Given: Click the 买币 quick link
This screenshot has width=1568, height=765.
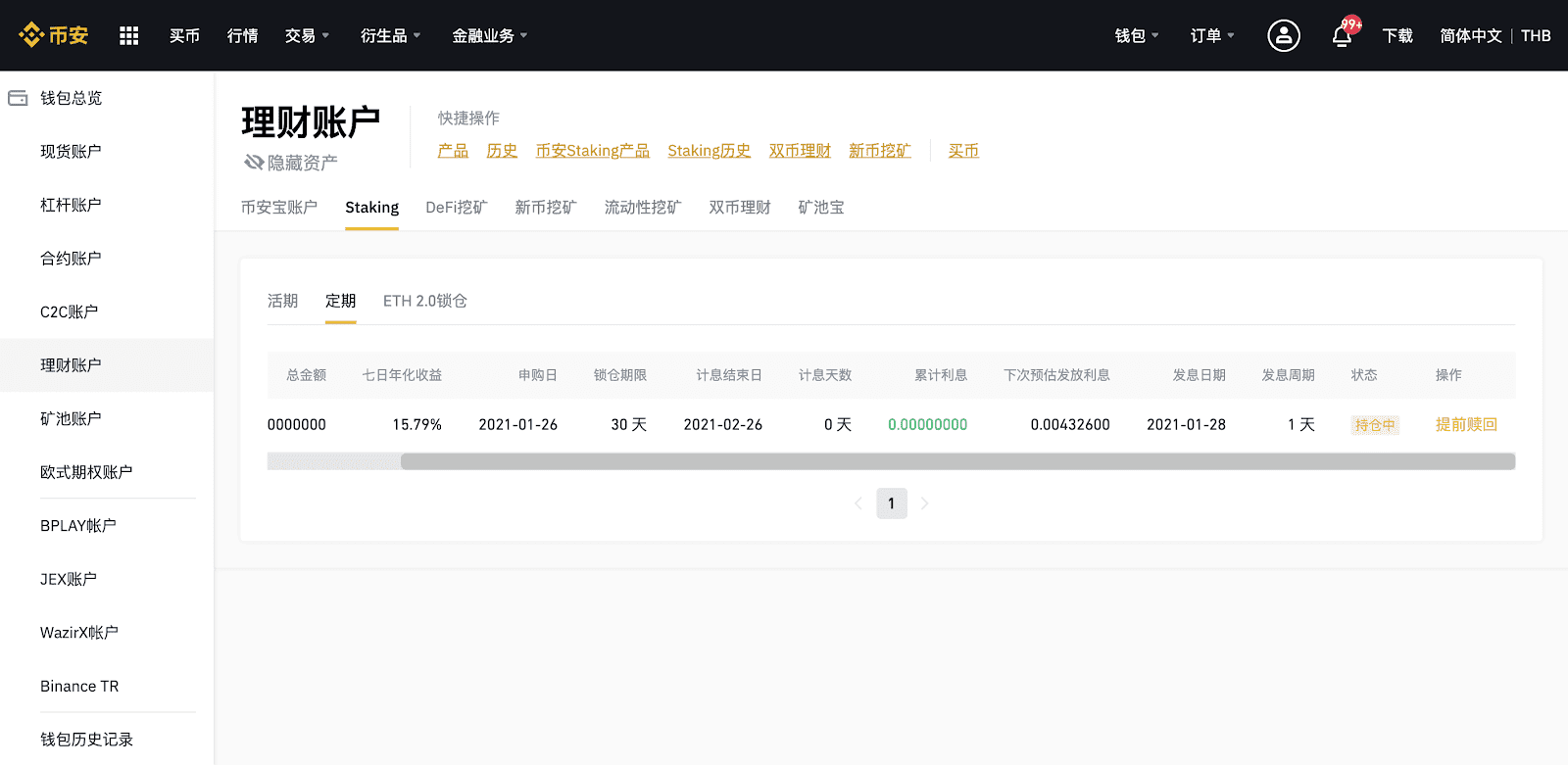Looking at the screenshot, I should [x=963, y=151].
